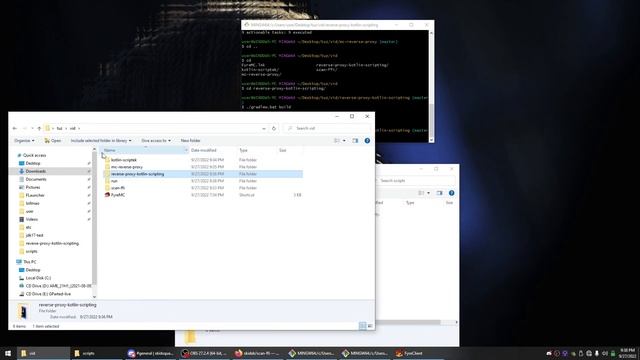Toggle preview pane in scripts Explorer window
Screen dimensions: 640x360
pyautogui.click(x=439, y=193)
